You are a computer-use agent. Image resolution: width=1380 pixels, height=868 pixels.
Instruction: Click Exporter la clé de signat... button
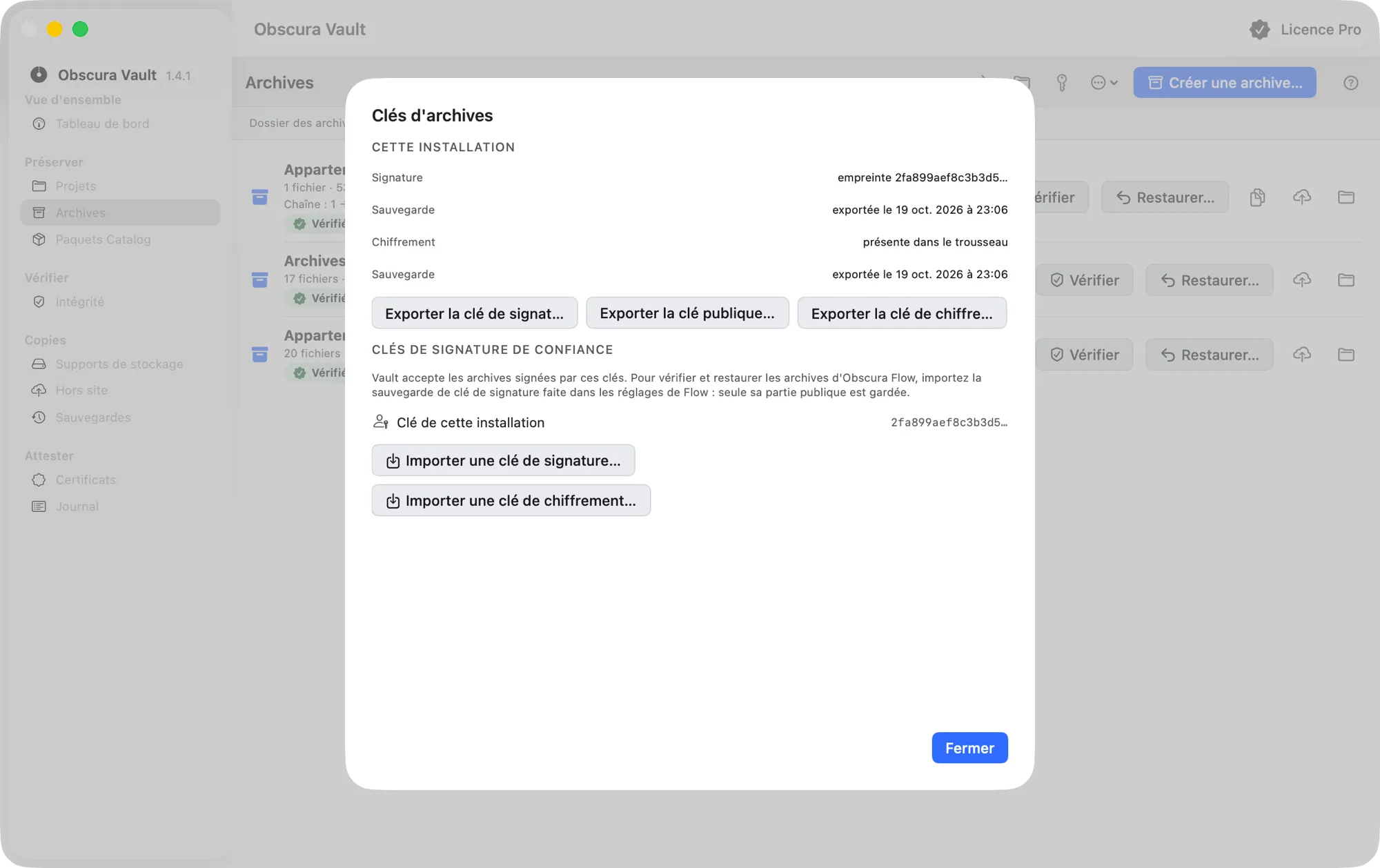[475, 313]
